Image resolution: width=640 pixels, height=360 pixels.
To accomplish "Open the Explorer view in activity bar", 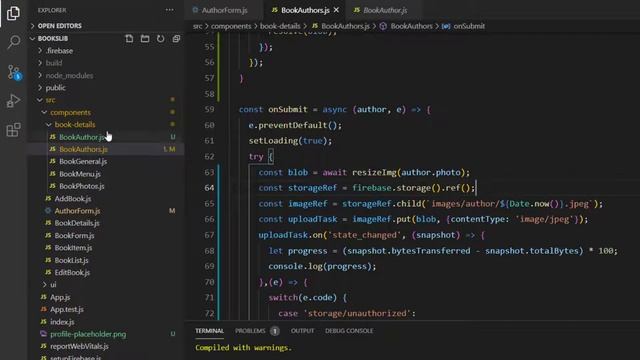I will [13, 13].
